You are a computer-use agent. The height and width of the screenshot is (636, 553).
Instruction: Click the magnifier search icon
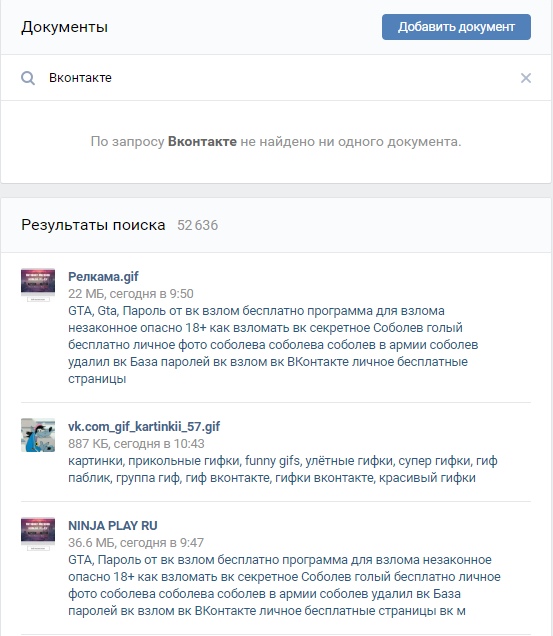coord(28,78)
